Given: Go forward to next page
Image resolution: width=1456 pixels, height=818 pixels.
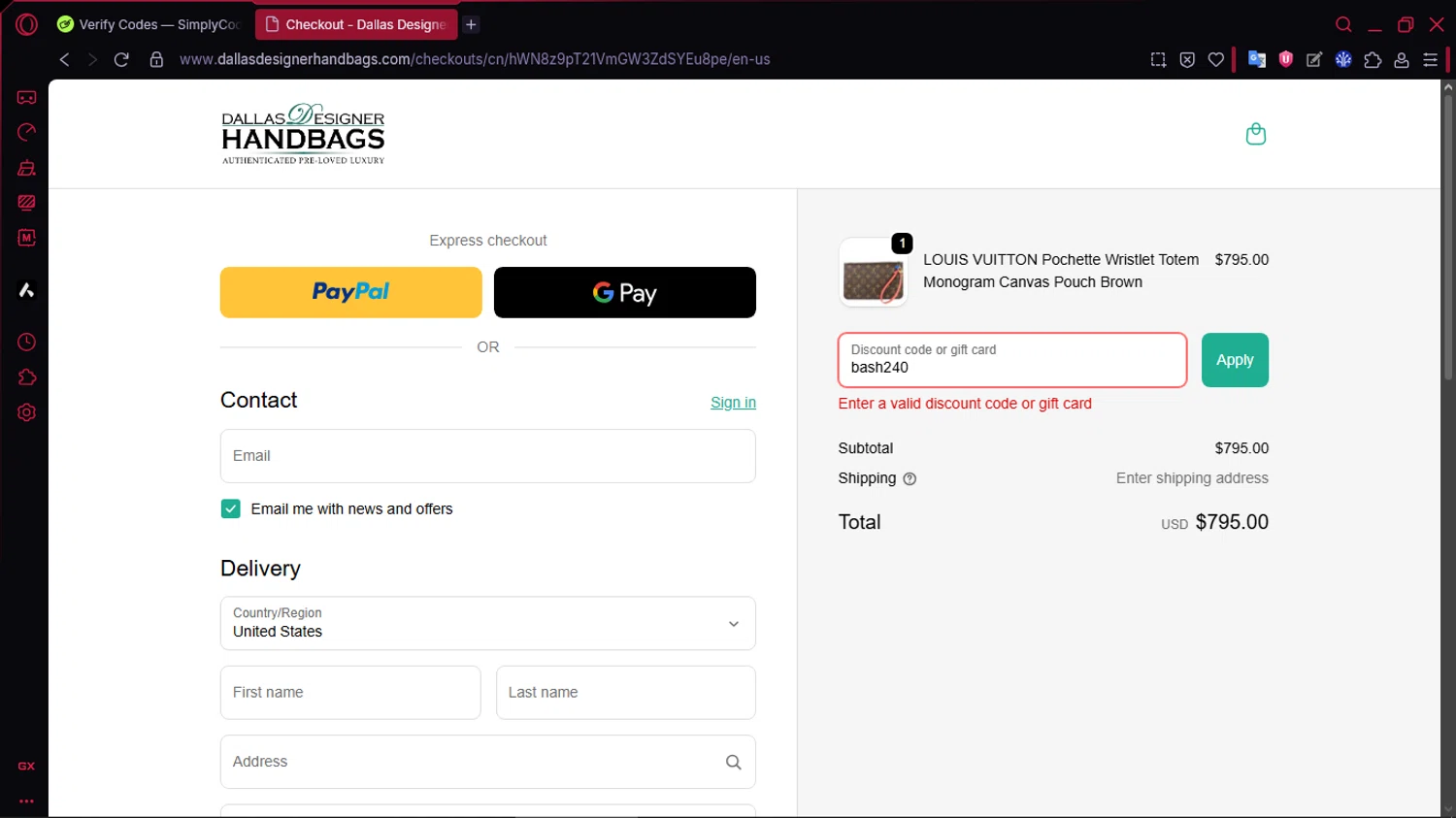Looking at the screenshot, I should coord(92,59).
